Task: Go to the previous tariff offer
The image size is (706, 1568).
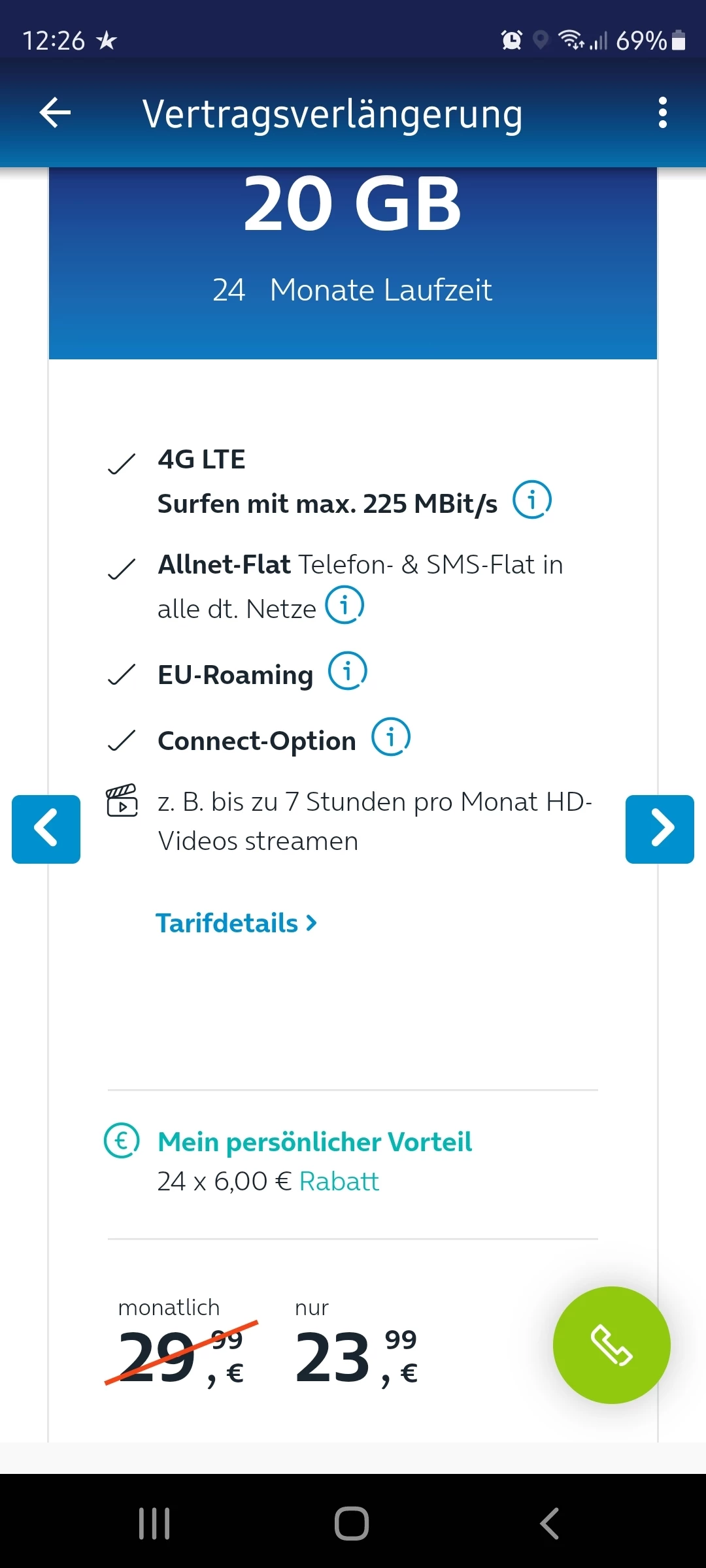Action: [x=46, y=829]
